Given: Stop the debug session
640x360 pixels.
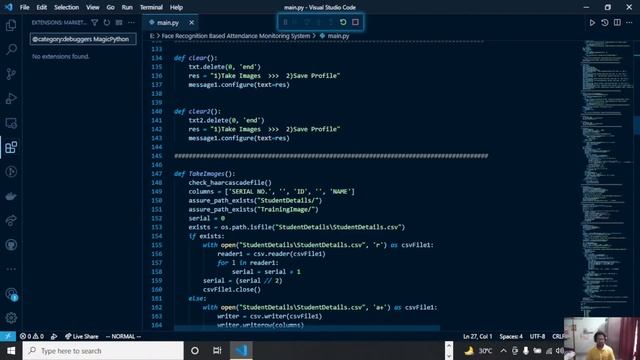Looking at the screenshot, I should coord(355,22).
